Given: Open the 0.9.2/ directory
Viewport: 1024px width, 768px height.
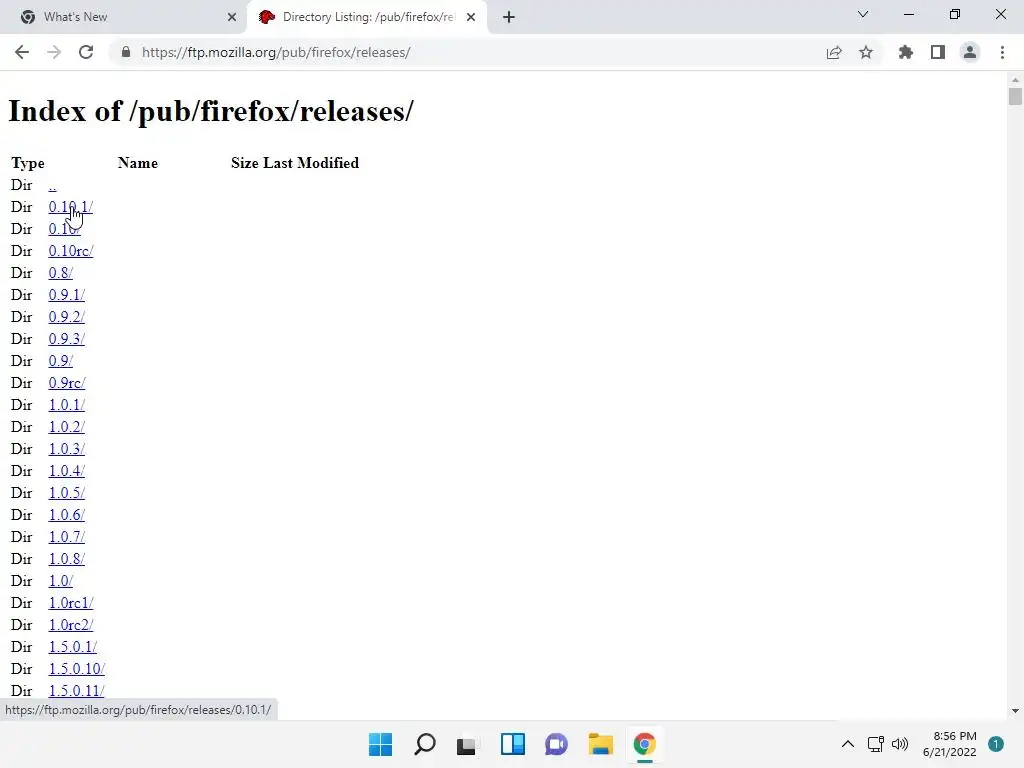Looking at the screenshot, I should [x=67, y=317].
